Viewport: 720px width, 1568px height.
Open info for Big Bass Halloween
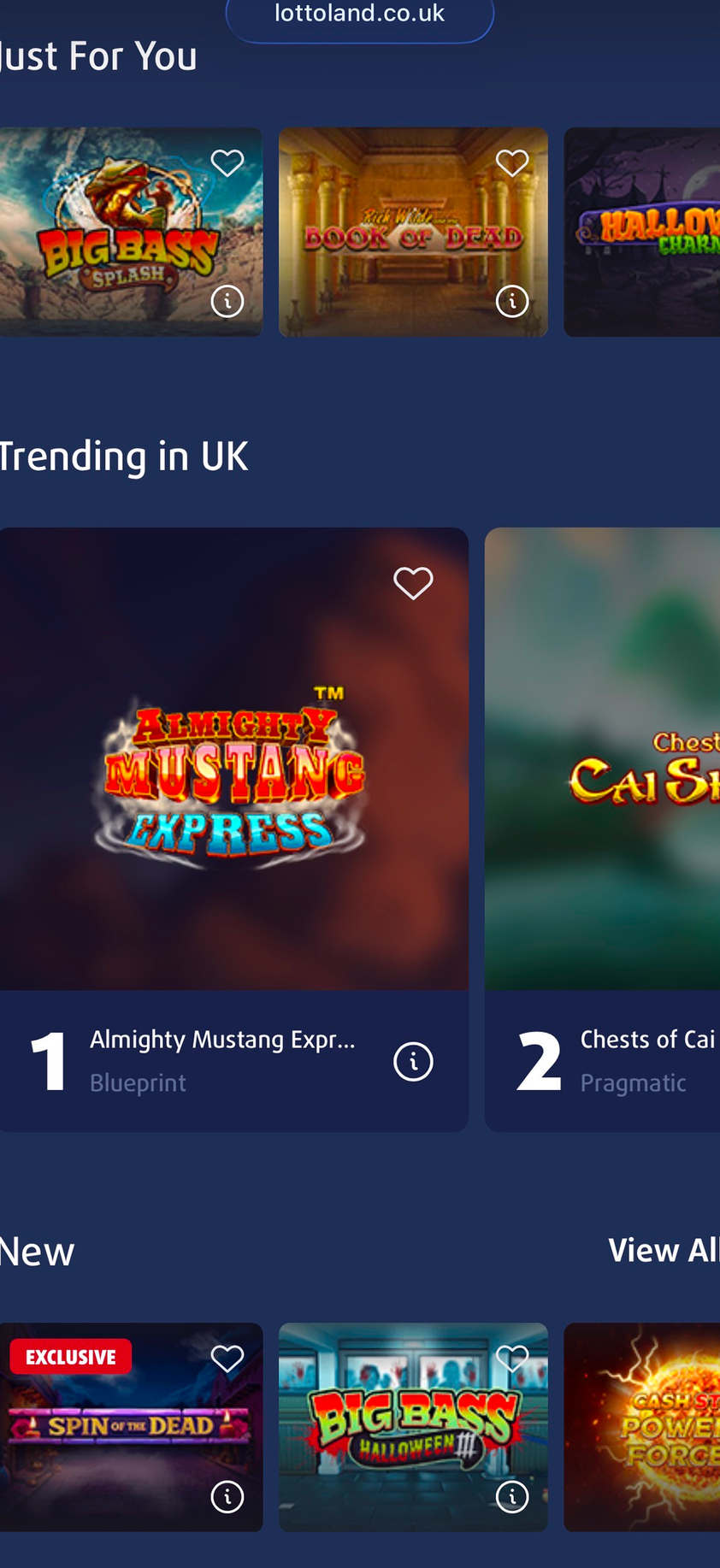click(512, 1497)
